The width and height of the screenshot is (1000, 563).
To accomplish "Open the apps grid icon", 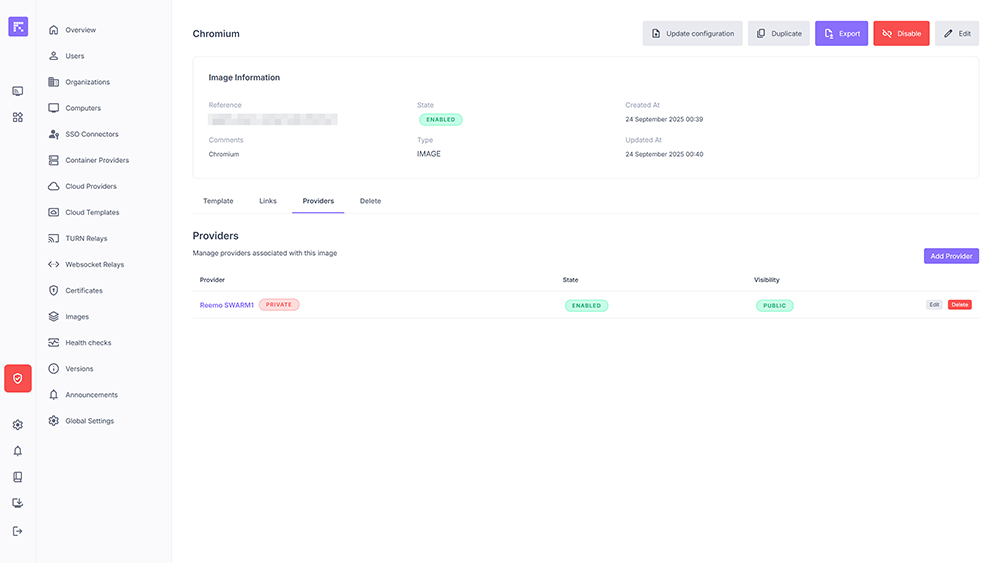I will 18,117.
